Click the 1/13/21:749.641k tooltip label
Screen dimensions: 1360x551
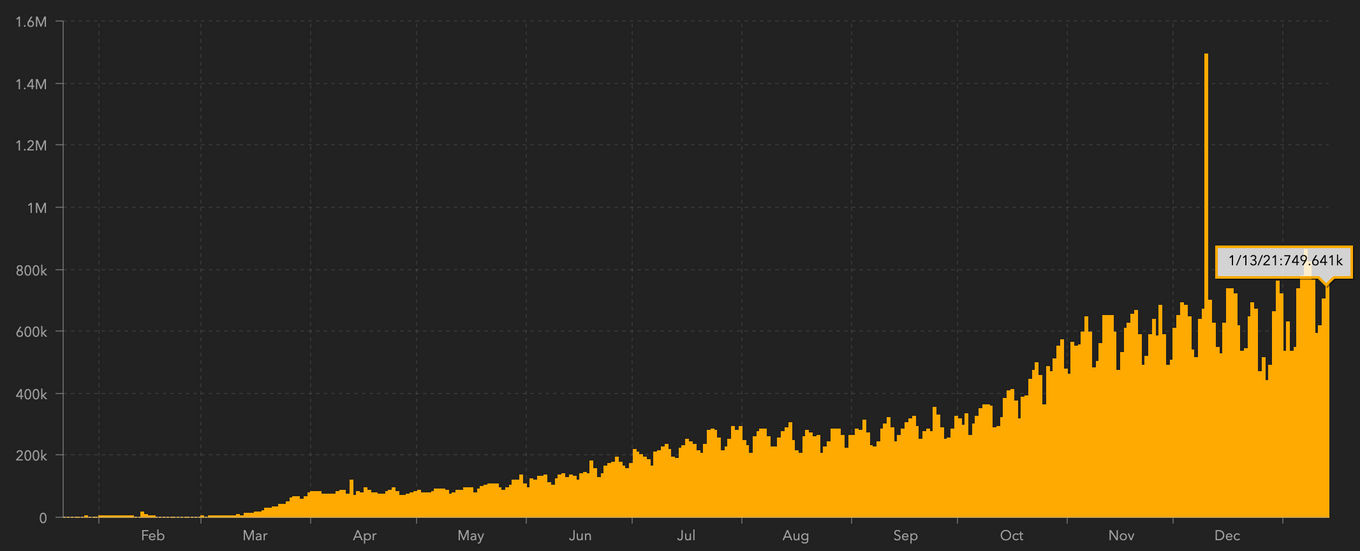pos(1285,261)
